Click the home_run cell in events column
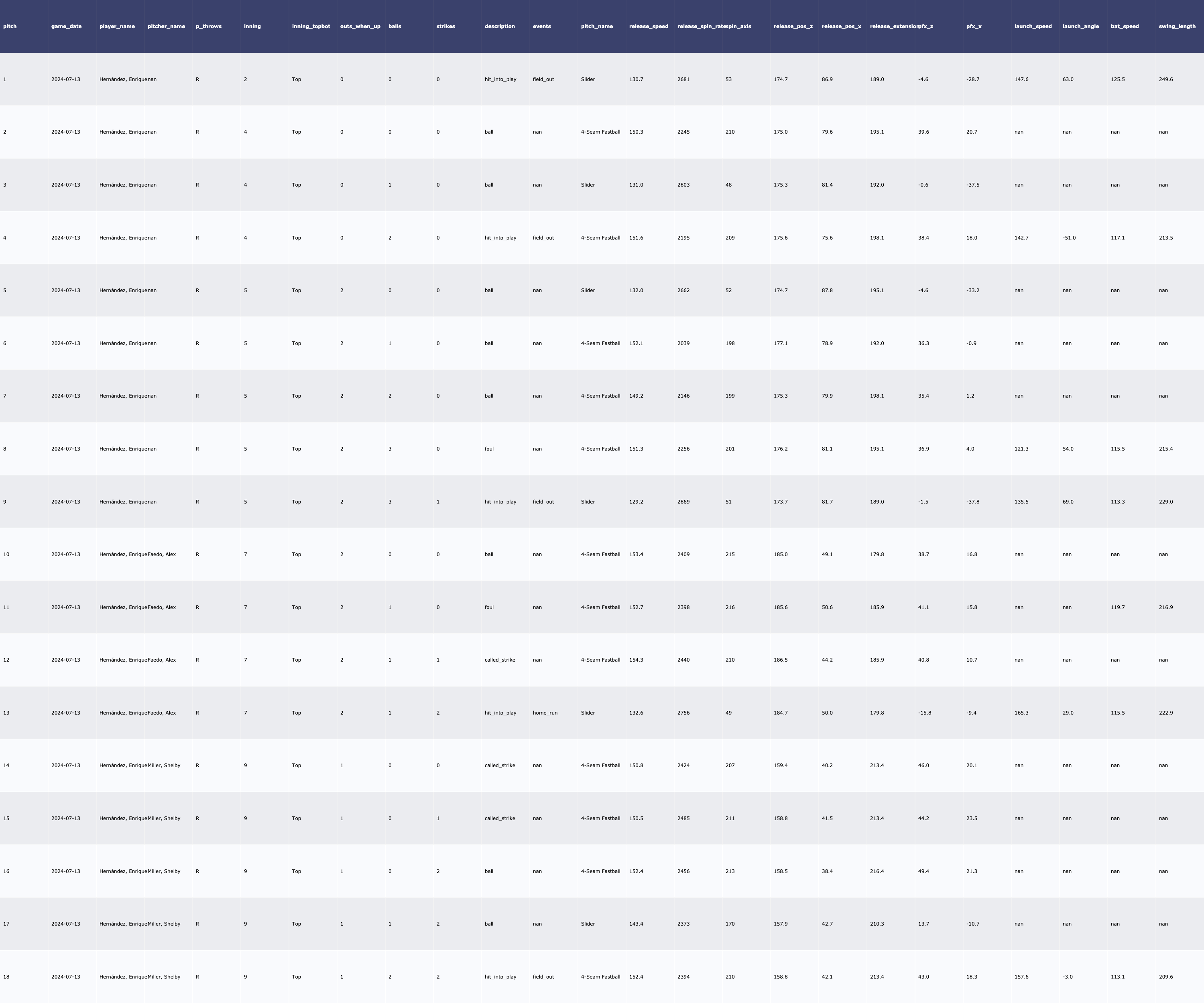The height and width of the screenshot is (1003, 1204). (x=545, y=713)
